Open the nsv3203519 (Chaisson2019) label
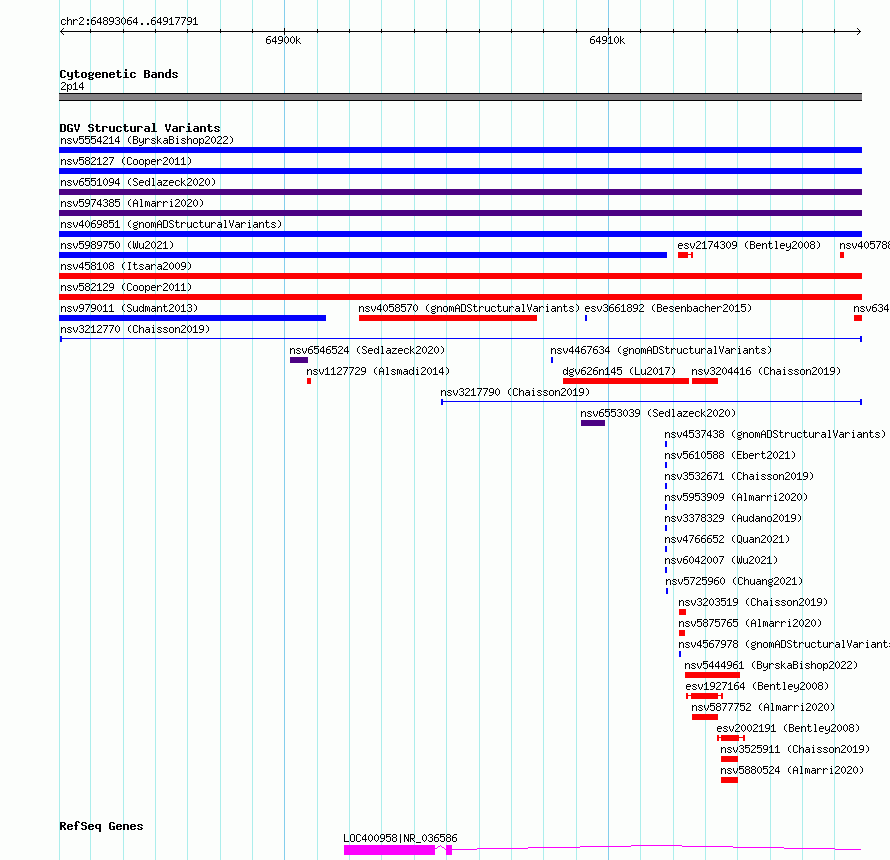This screenshot has height=860, width=890. pyautogui.click(x=753, y=602)
